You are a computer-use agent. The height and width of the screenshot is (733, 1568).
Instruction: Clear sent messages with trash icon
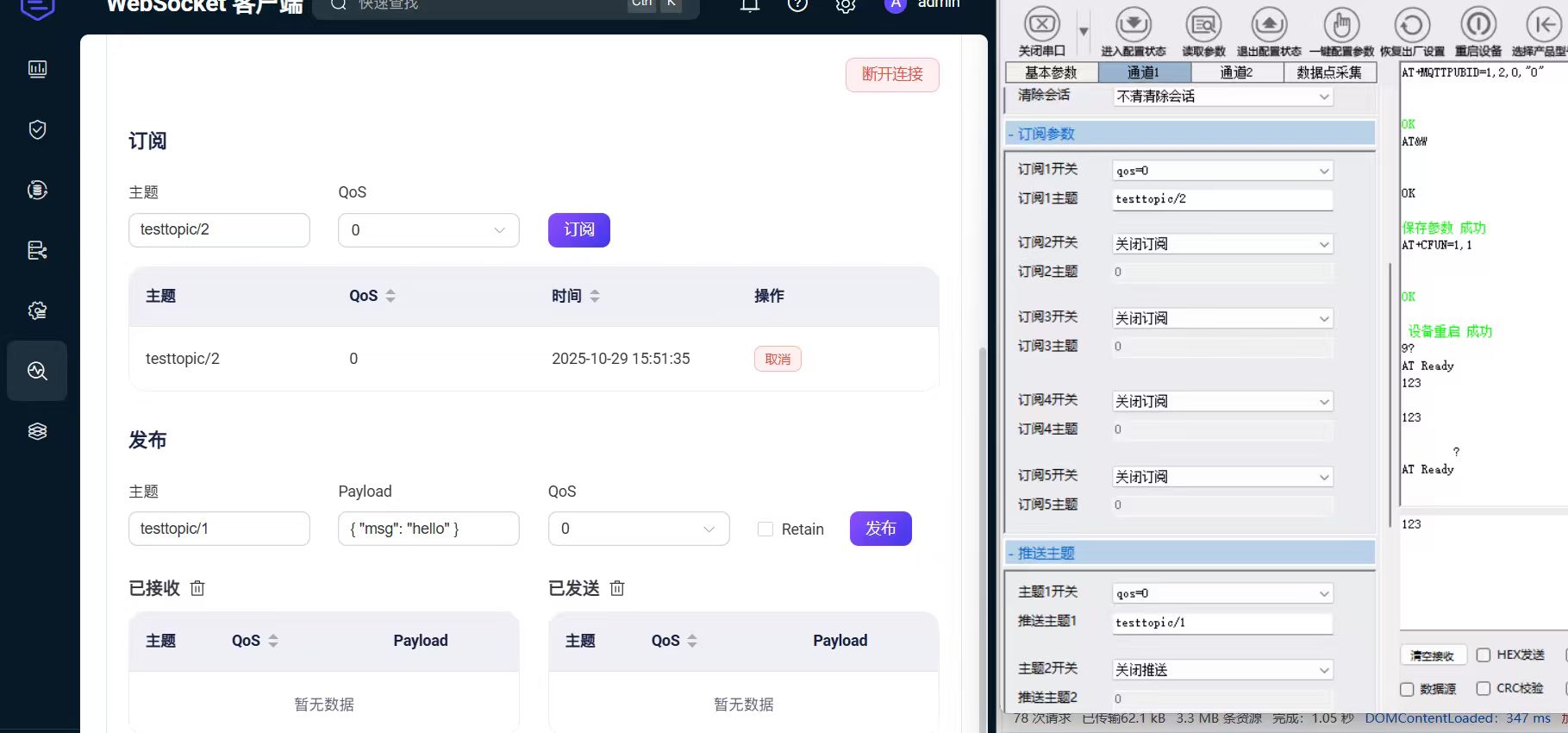point(617,588)
